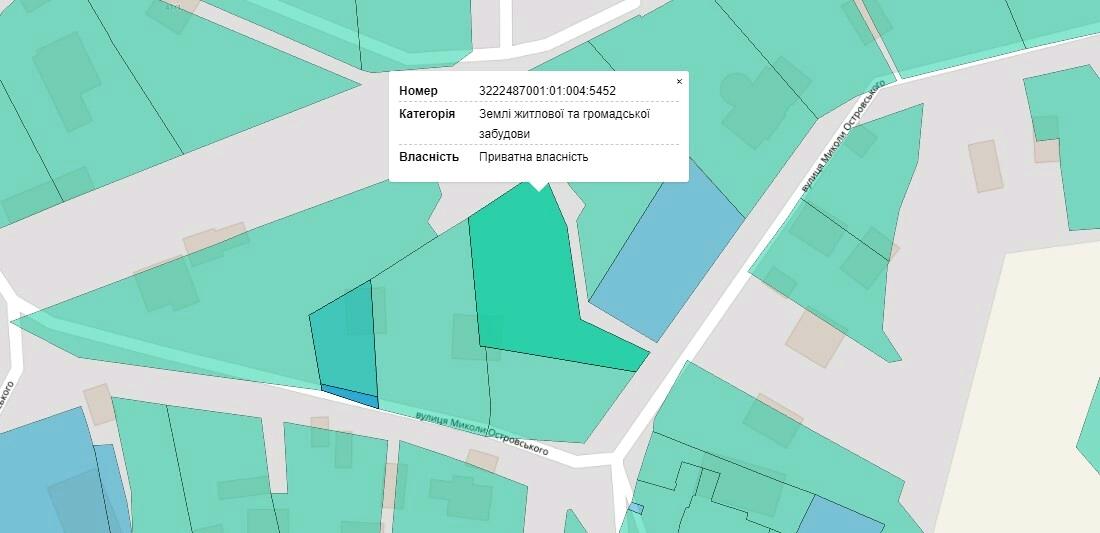Click the popup's pointer arrow tip
Viewport: 1100px width, 533px height.
[539, 188]
